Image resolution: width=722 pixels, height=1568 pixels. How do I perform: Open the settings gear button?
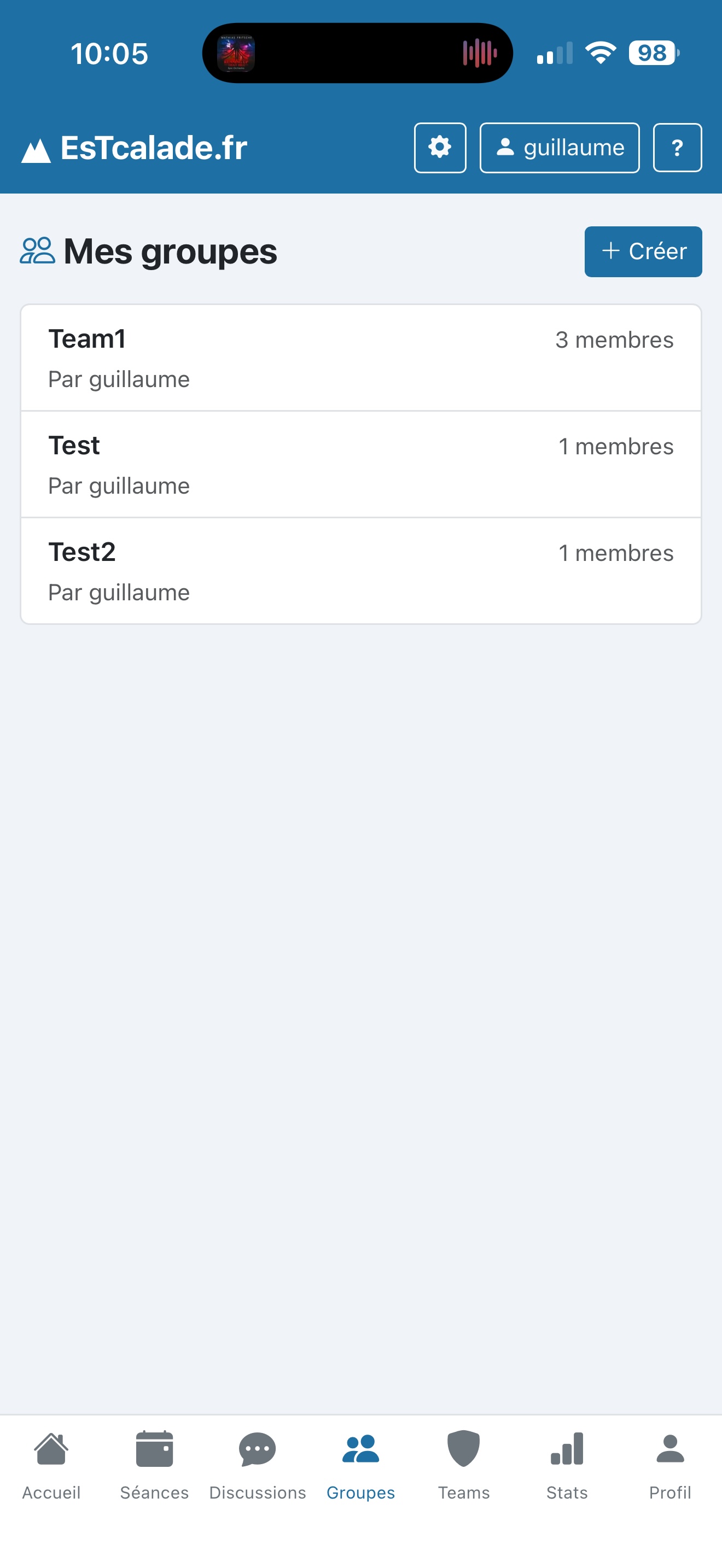tap(440, 148)
